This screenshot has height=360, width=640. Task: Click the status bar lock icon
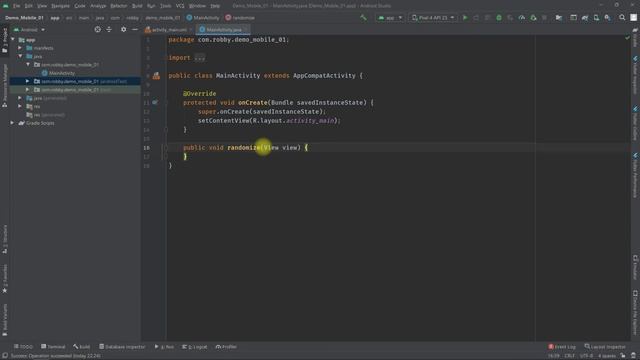click(x=623, y=356)
